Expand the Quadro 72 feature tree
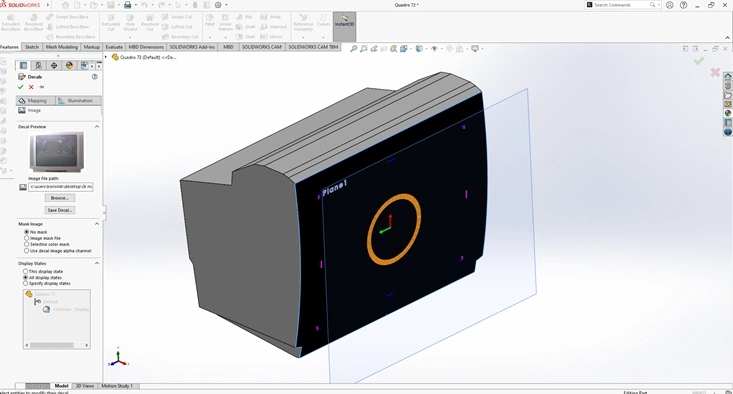 pos(106,57)
